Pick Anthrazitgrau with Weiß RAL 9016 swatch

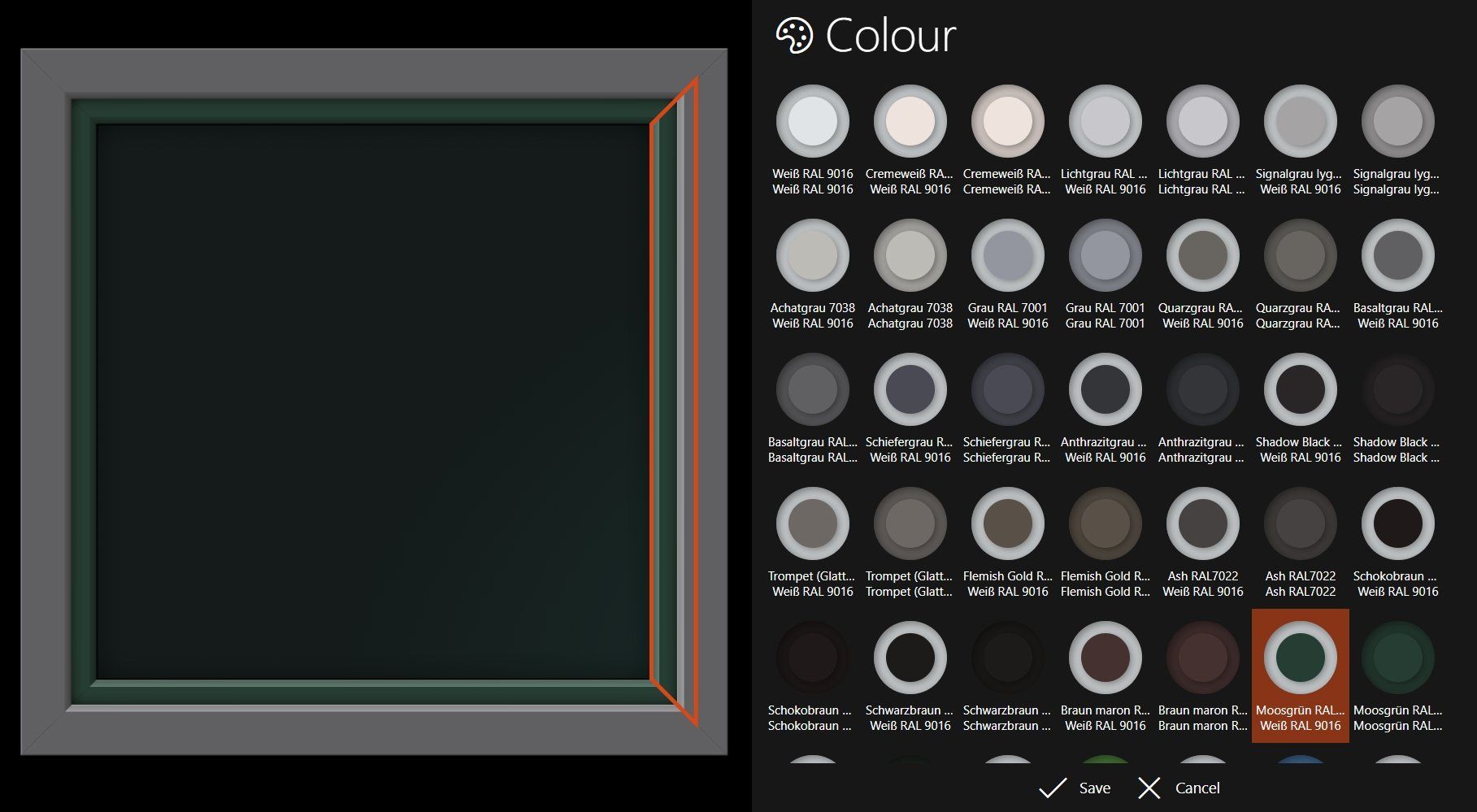pos(1105,390)
